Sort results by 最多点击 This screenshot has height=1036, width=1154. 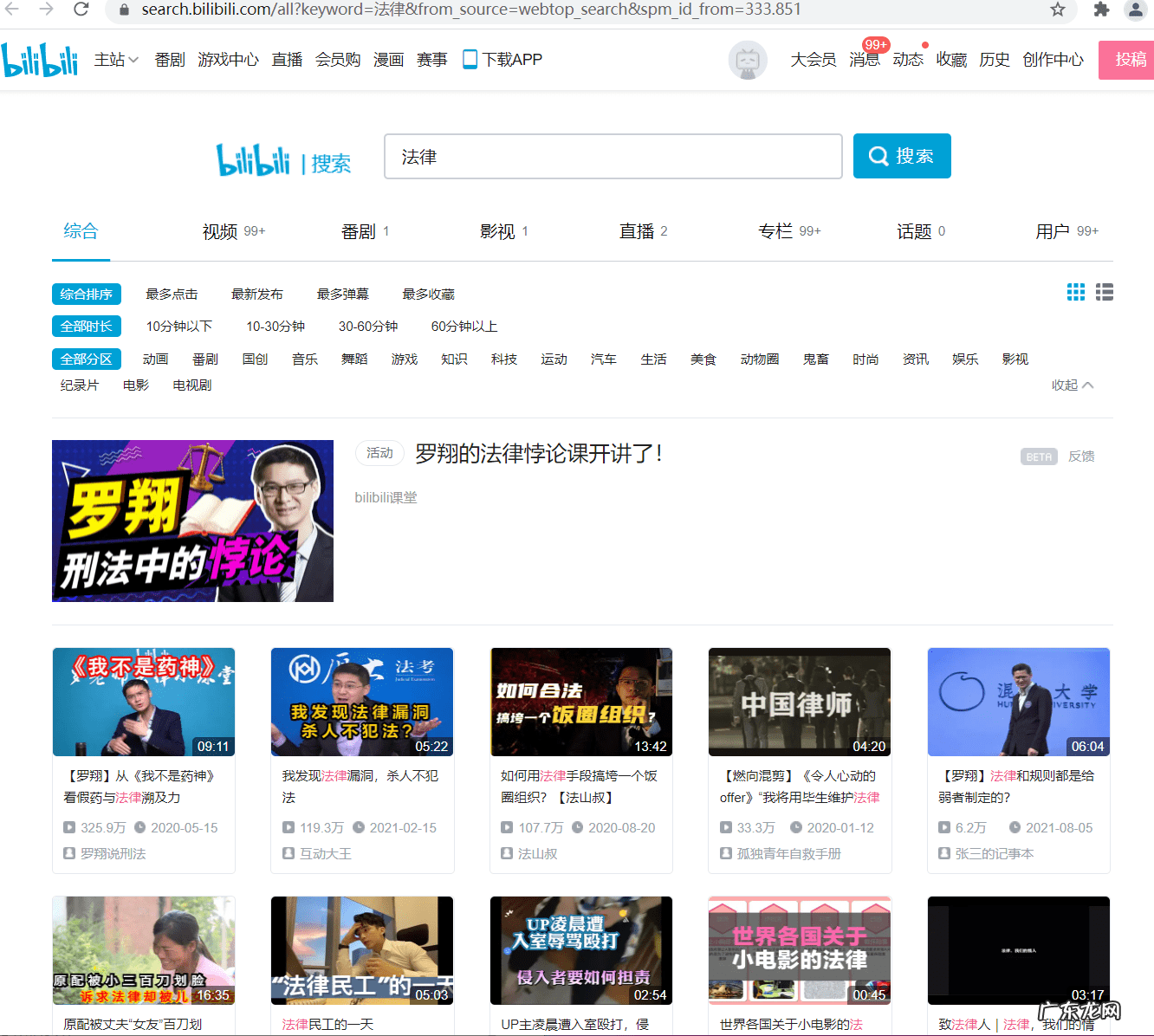tap(172, 294)
